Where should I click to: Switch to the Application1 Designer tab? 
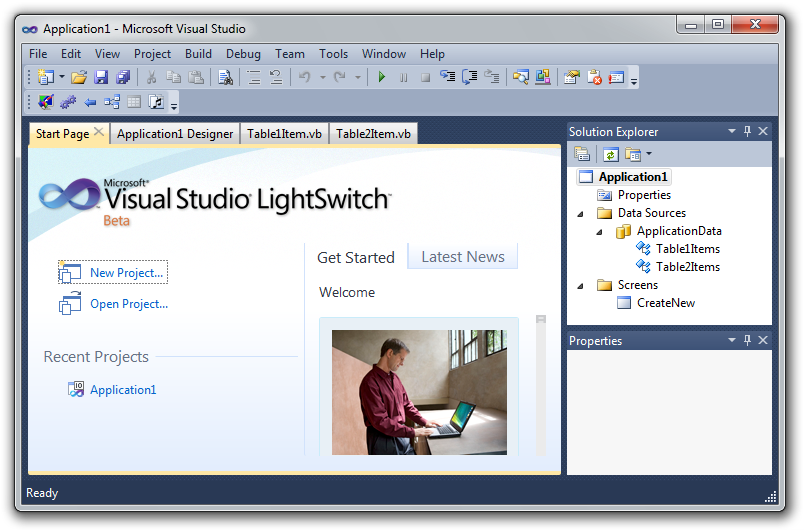click(x=175, y=134)
